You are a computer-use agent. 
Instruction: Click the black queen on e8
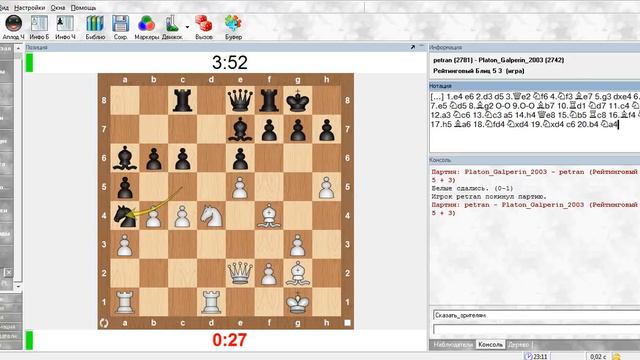(x=240, y=100)
